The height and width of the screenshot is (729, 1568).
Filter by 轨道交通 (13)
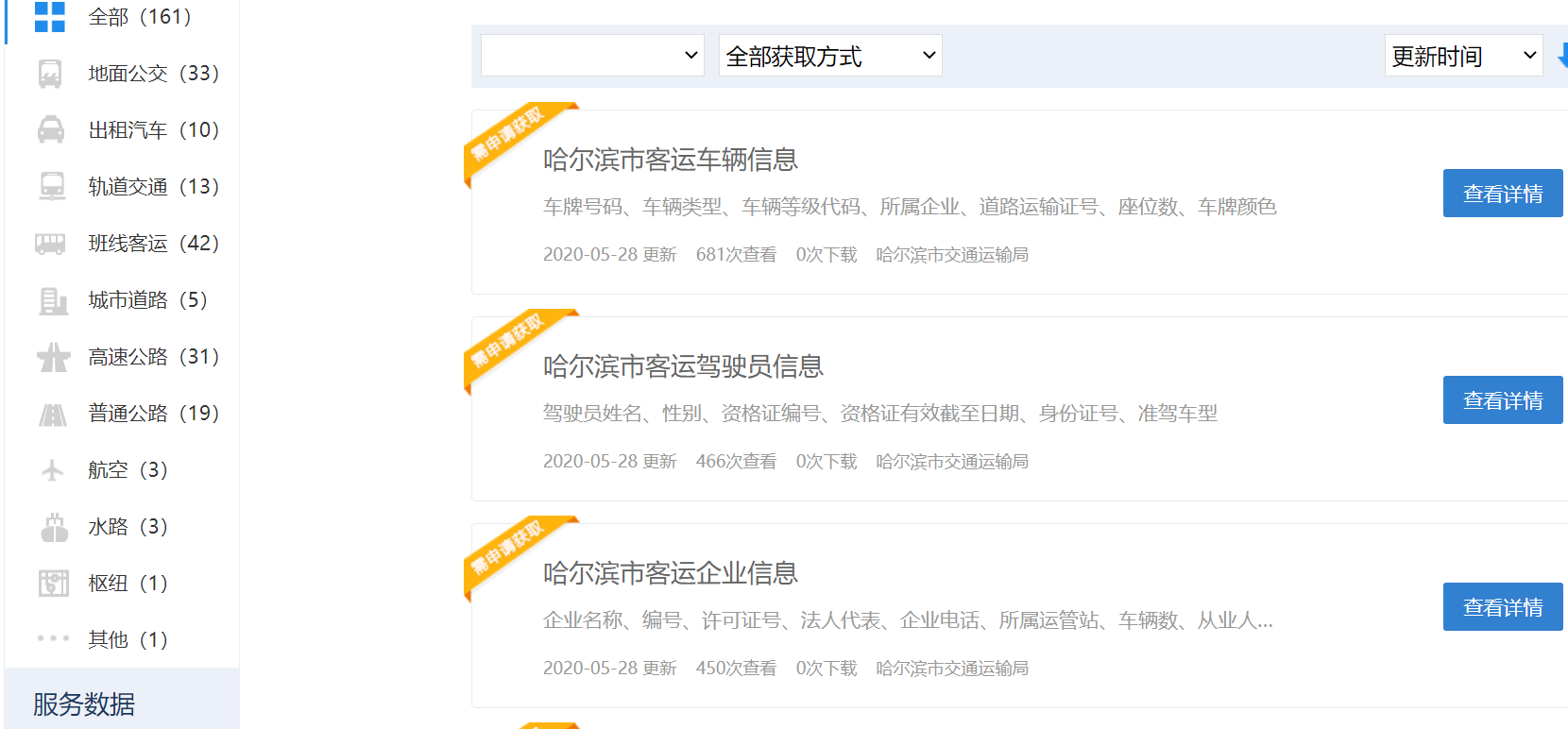pos(153,187)
